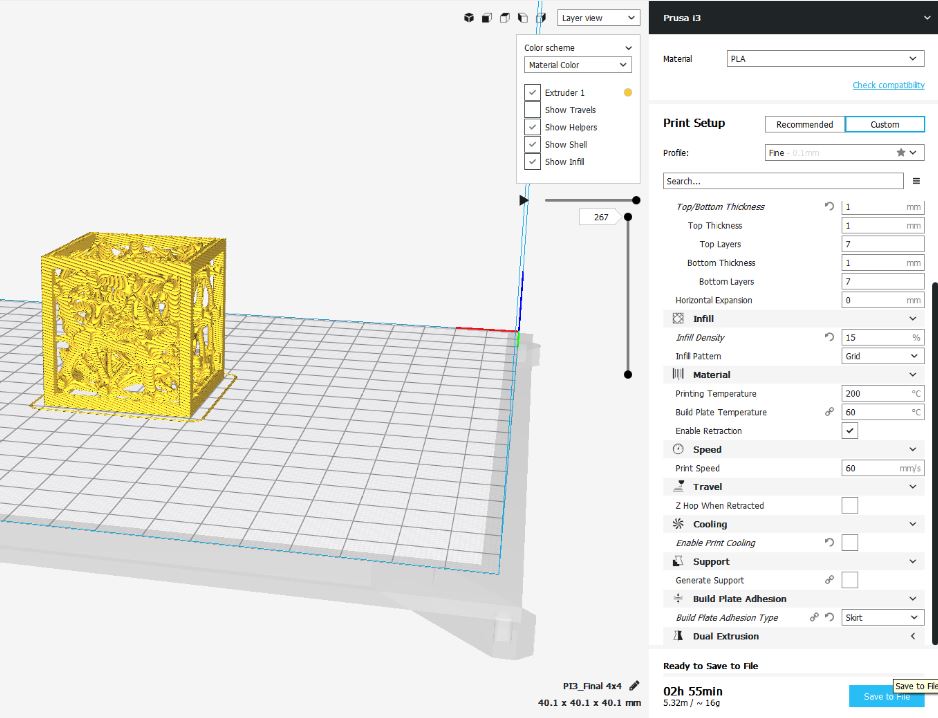Switch camera to left side view
Viewport: 938px width, 718px height.
tap(523, 18)
